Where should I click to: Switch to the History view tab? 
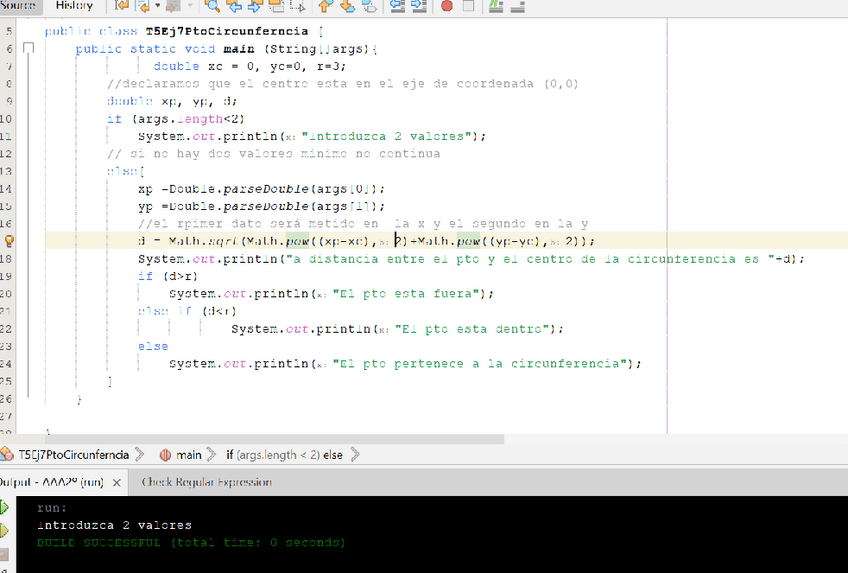(x=74, y=6)
